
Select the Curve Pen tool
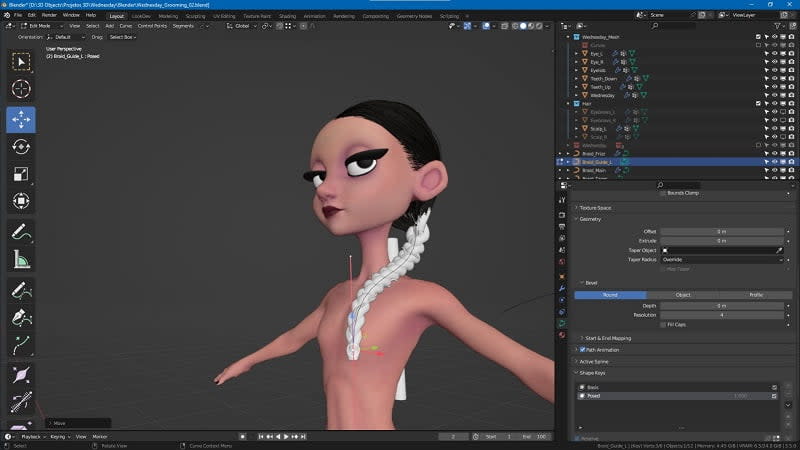click(x=21, y=317)
